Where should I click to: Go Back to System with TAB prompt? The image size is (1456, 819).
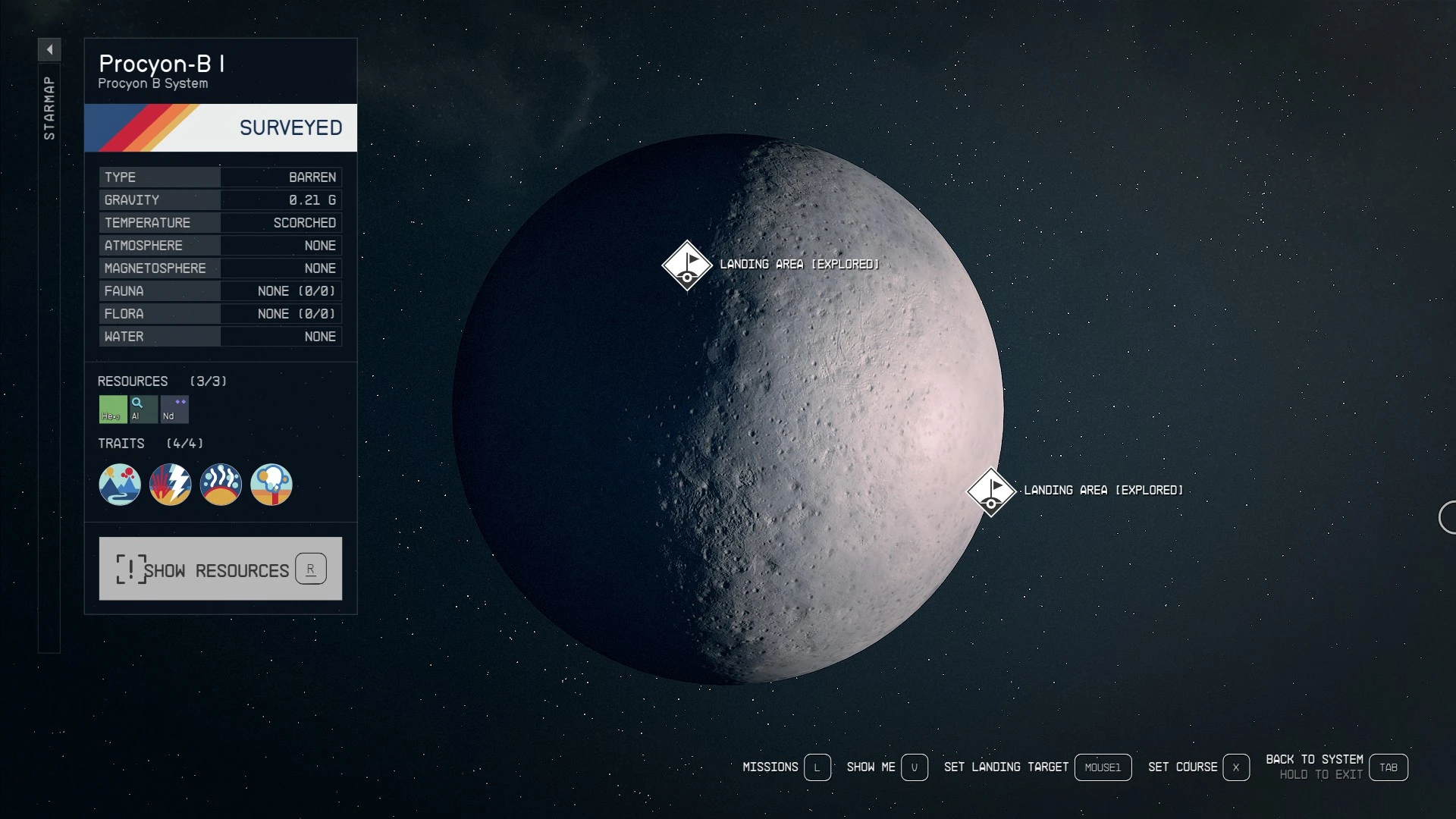point(1388,767)
